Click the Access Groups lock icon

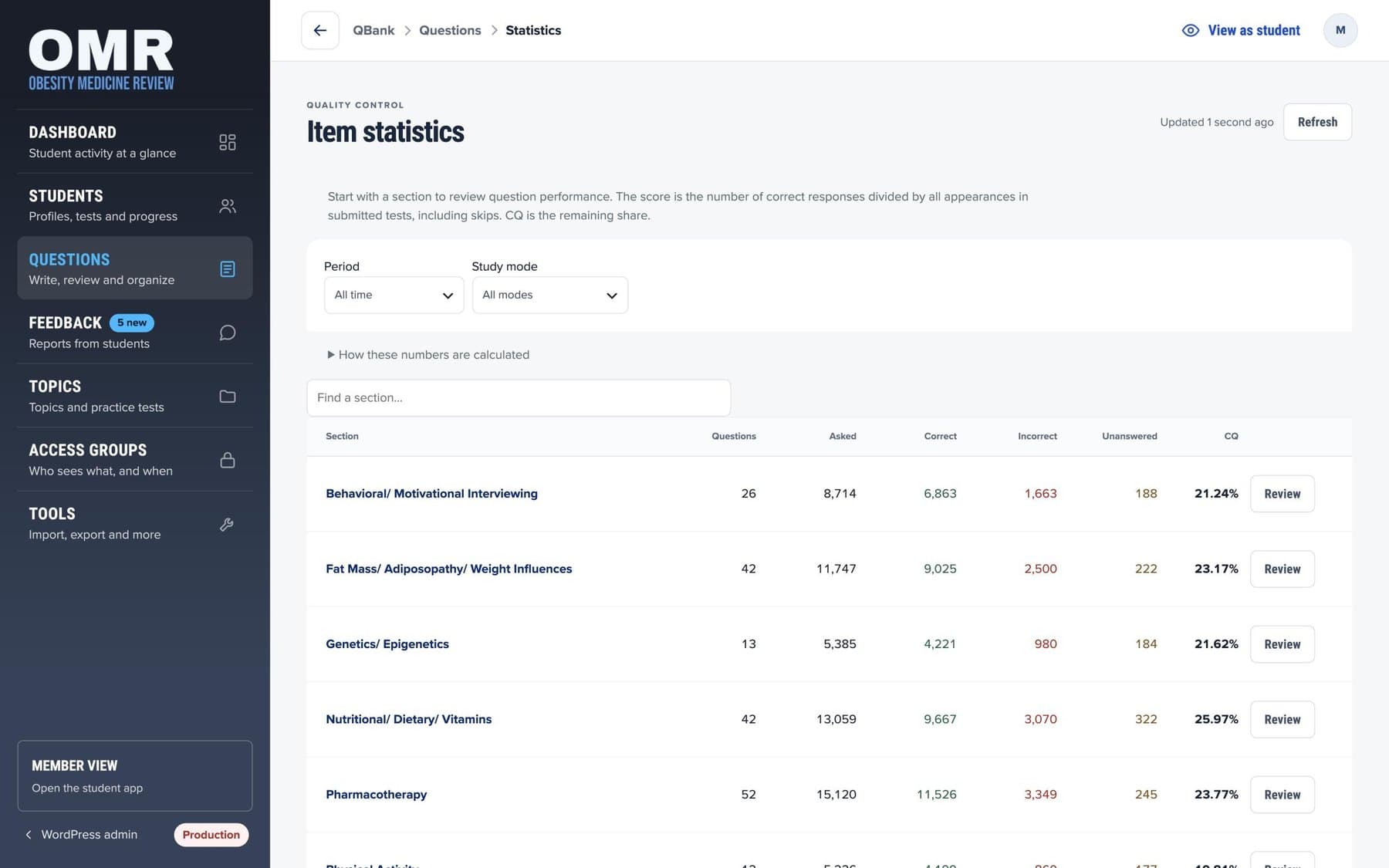pyautogui.click(x=227, y=460)
